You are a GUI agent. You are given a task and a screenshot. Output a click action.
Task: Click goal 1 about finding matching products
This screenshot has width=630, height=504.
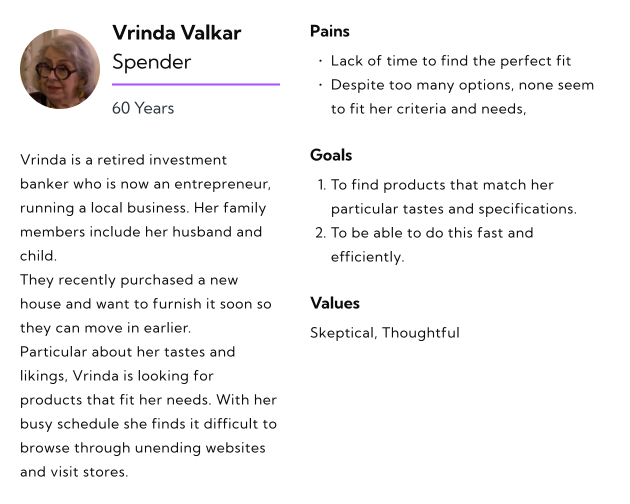coord(454,197)
